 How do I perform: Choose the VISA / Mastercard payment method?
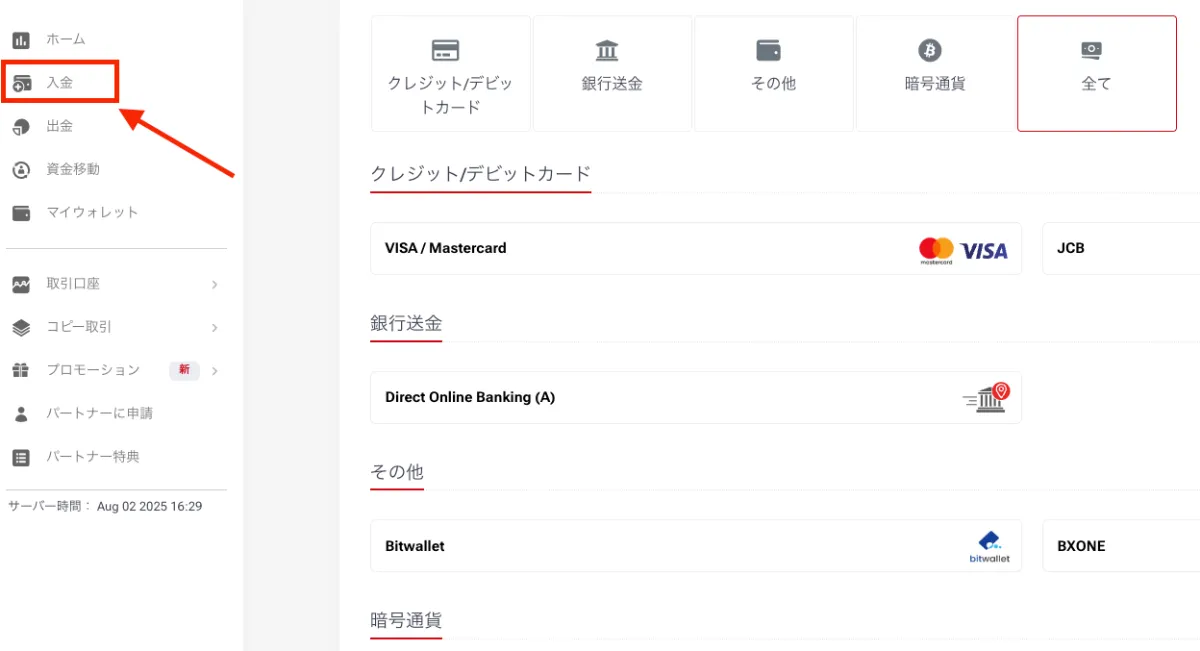pos(695,248)
